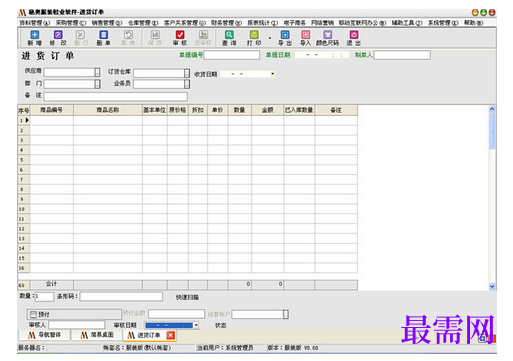Open the 辅助工具 menu

click(407, 23)
